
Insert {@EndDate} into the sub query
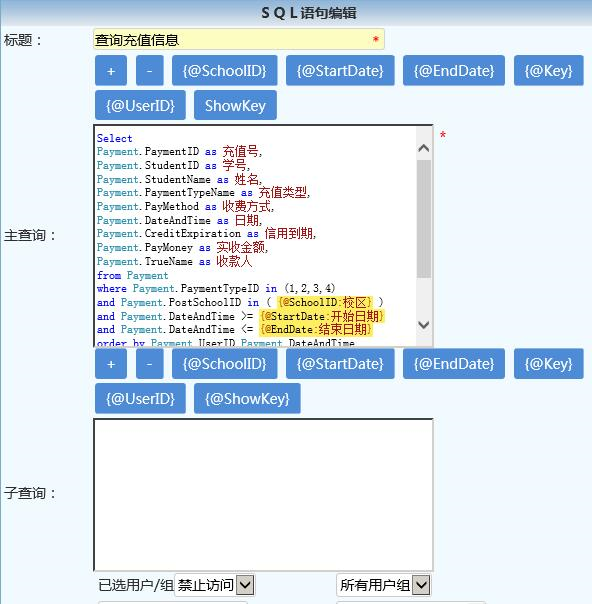coord(454,364)
